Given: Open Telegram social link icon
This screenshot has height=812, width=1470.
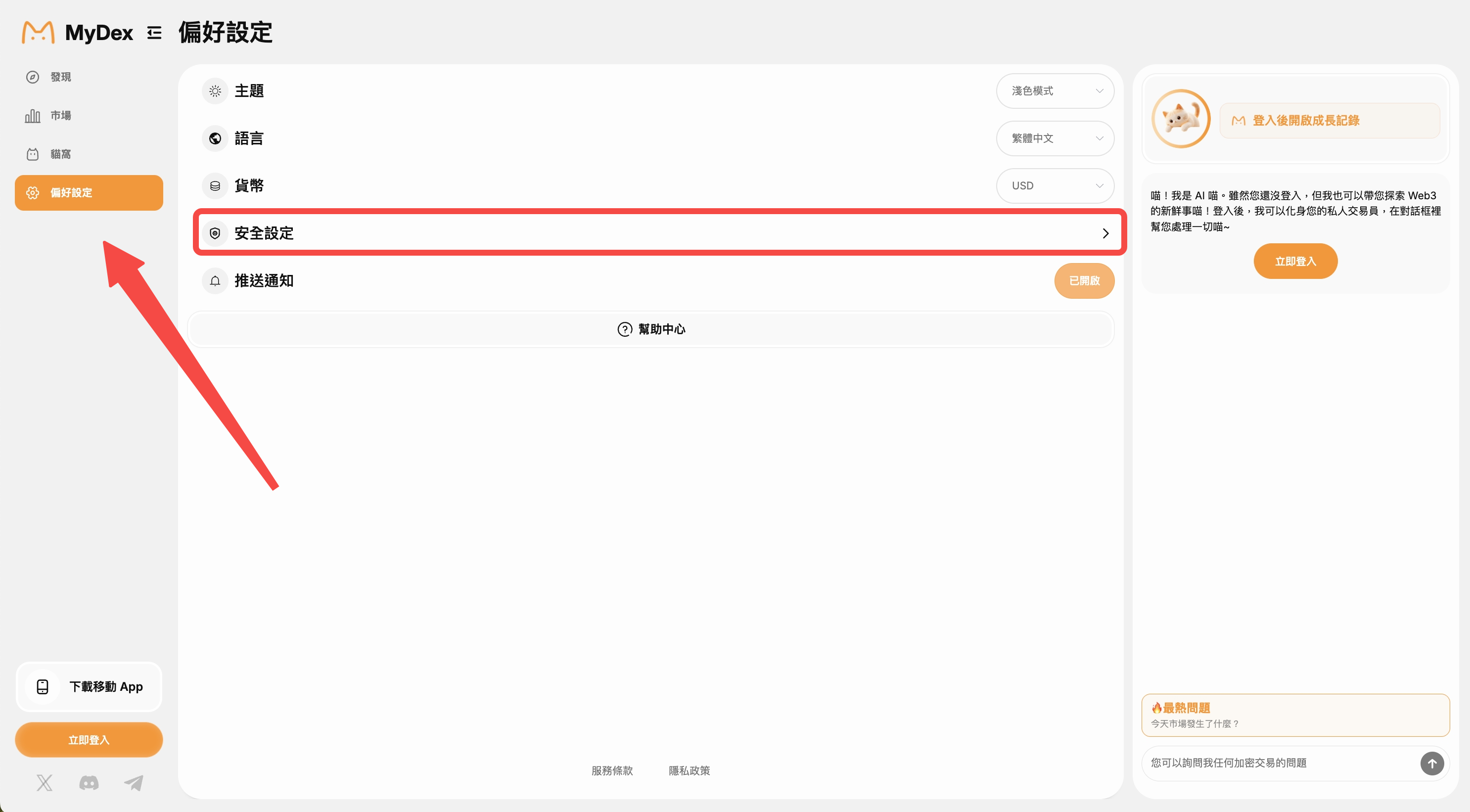Looking at the screenshot, I should 134,782.
